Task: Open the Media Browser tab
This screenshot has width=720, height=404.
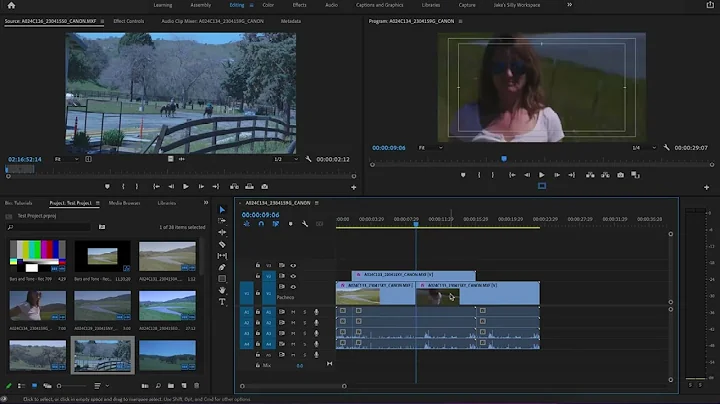Action: tap(124, 202)
